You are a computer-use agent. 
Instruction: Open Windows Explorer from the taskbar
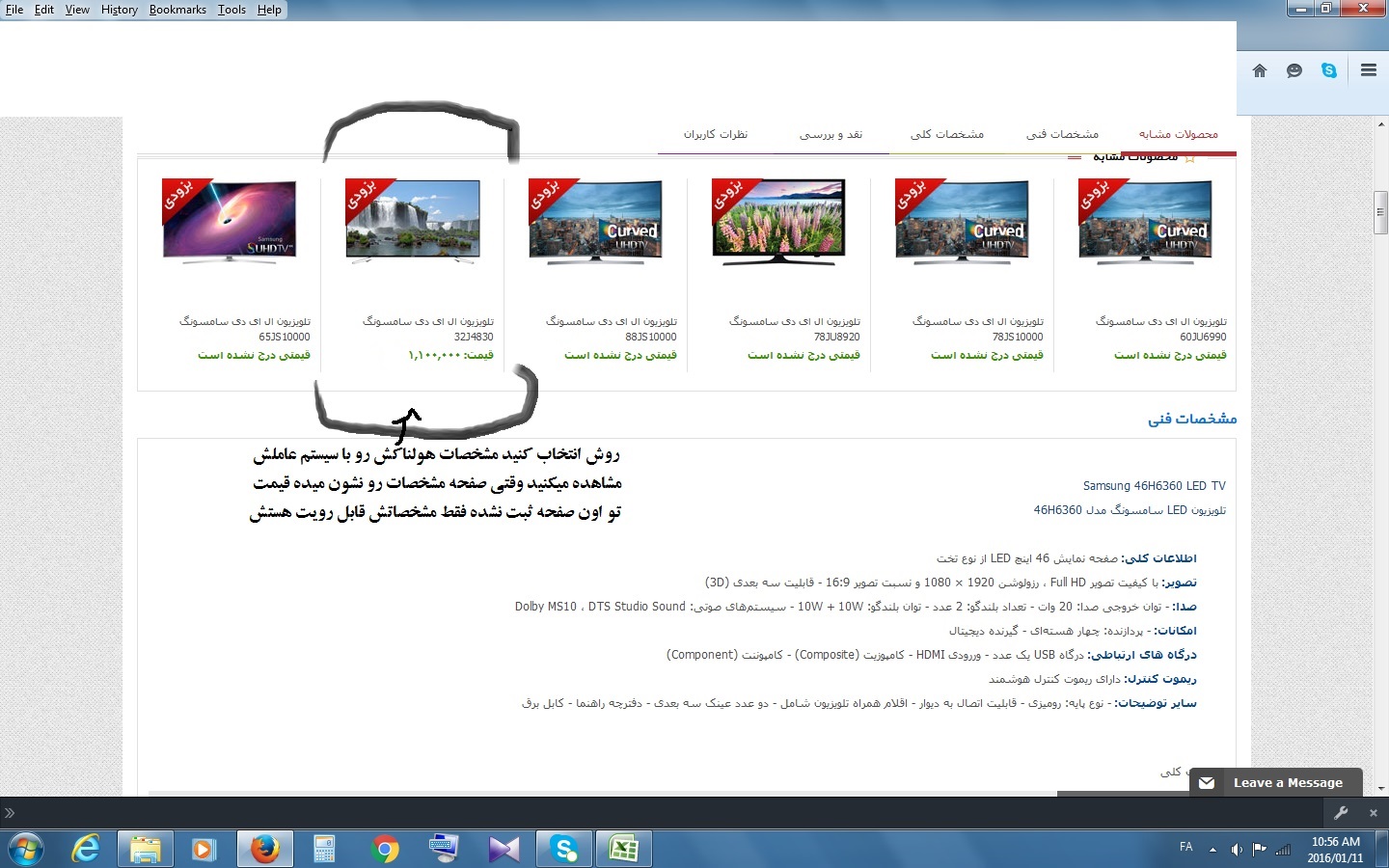coord(146,850)
